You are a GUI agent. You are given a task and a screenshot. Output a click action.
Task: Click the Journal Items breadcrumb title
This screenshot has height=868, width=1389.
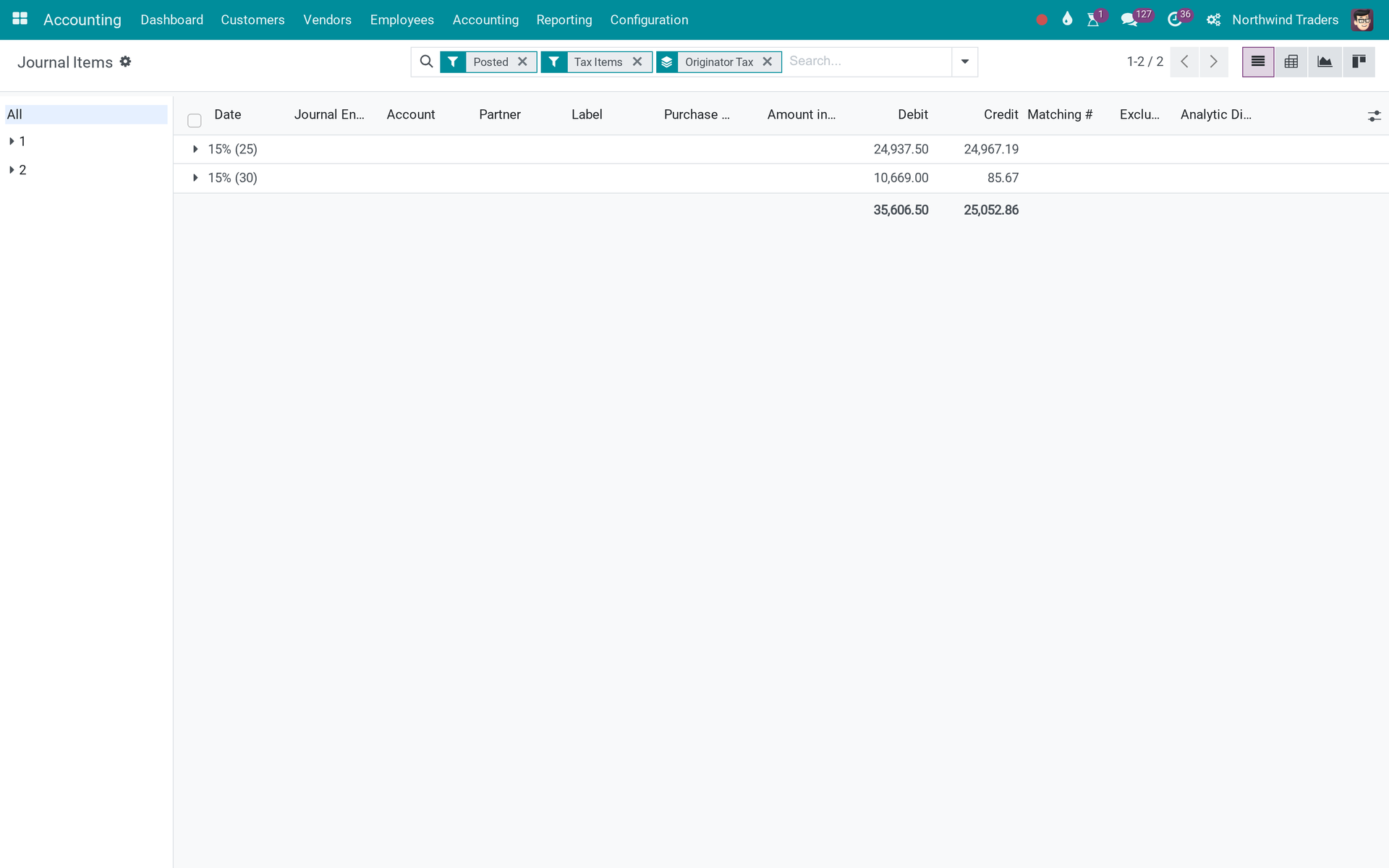65,62
